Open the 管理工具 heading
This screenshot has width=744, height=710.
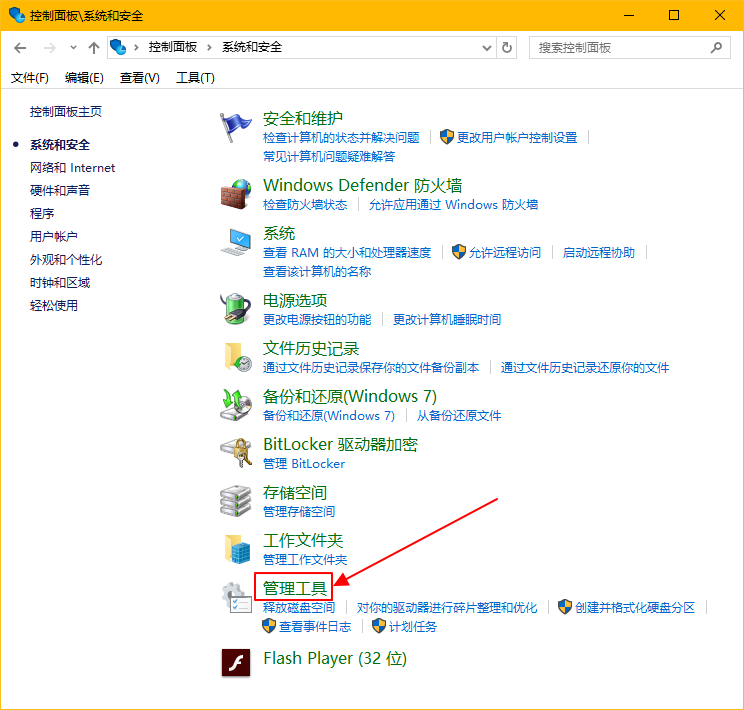pos(295,589)
